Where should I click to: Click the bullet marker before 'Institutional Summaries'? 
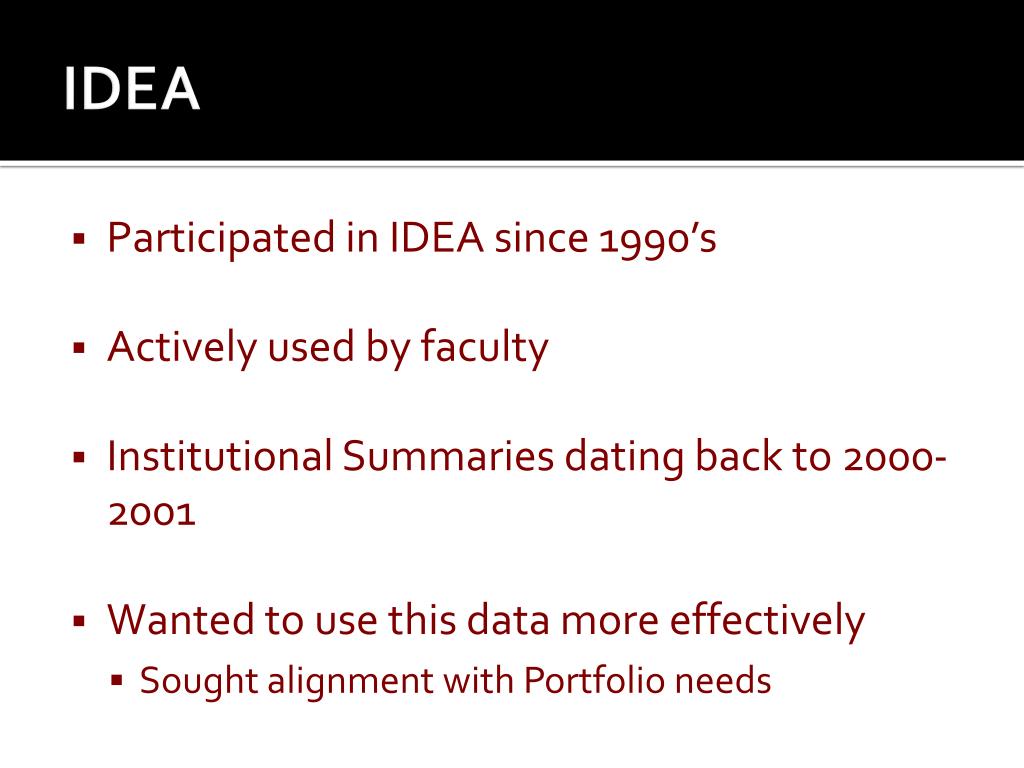(x=80, y=456)
